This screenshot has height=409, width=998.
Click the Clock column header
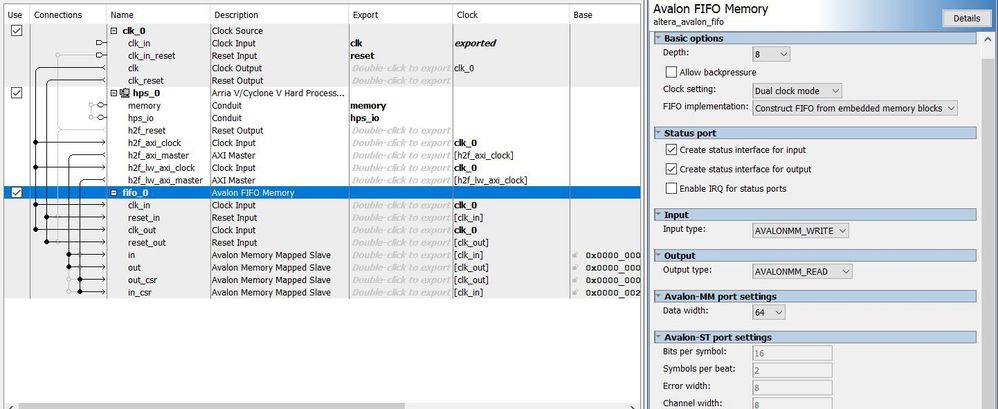click(511, 15)
